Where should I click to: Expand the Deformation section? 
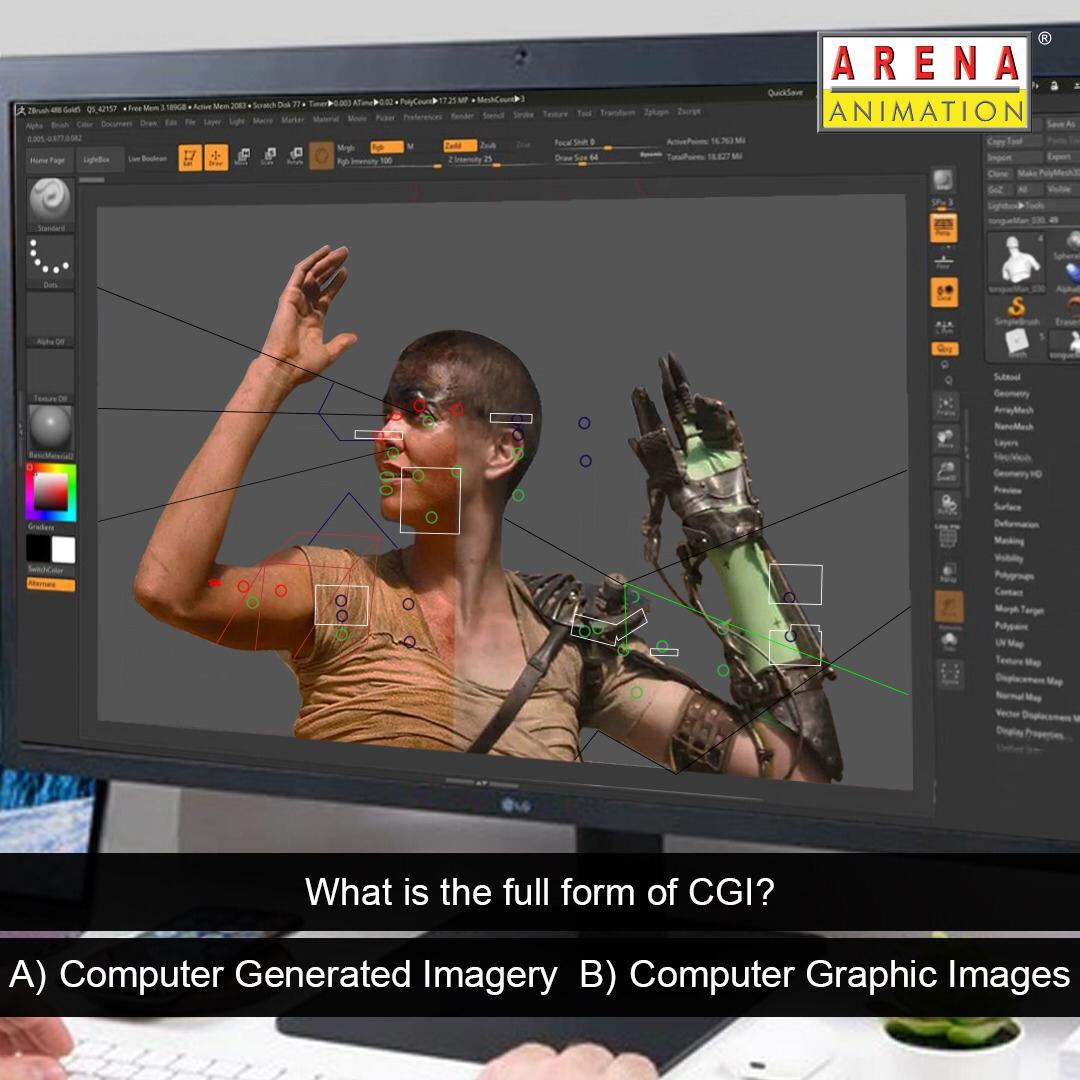[1017, 524]
